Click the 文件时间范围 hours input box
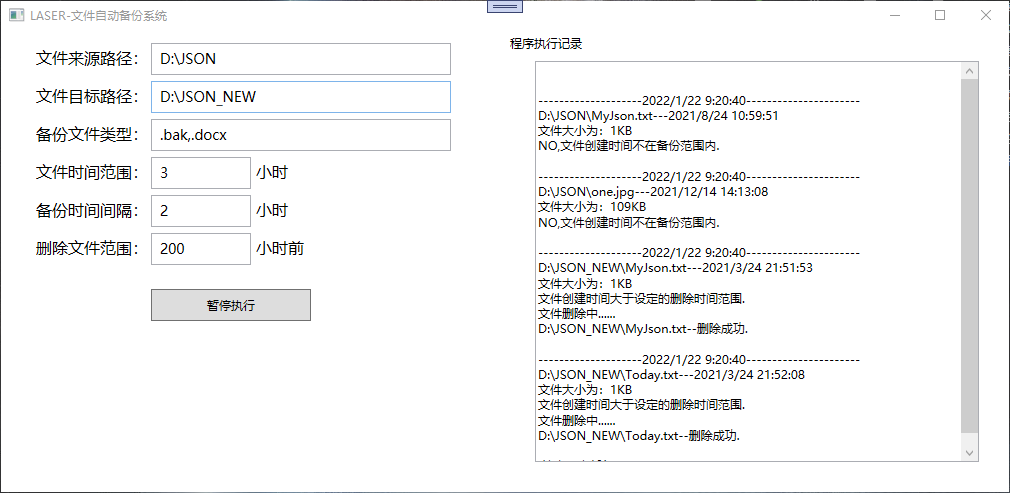This screenshot has width=1010, height=493. [200, 173]
